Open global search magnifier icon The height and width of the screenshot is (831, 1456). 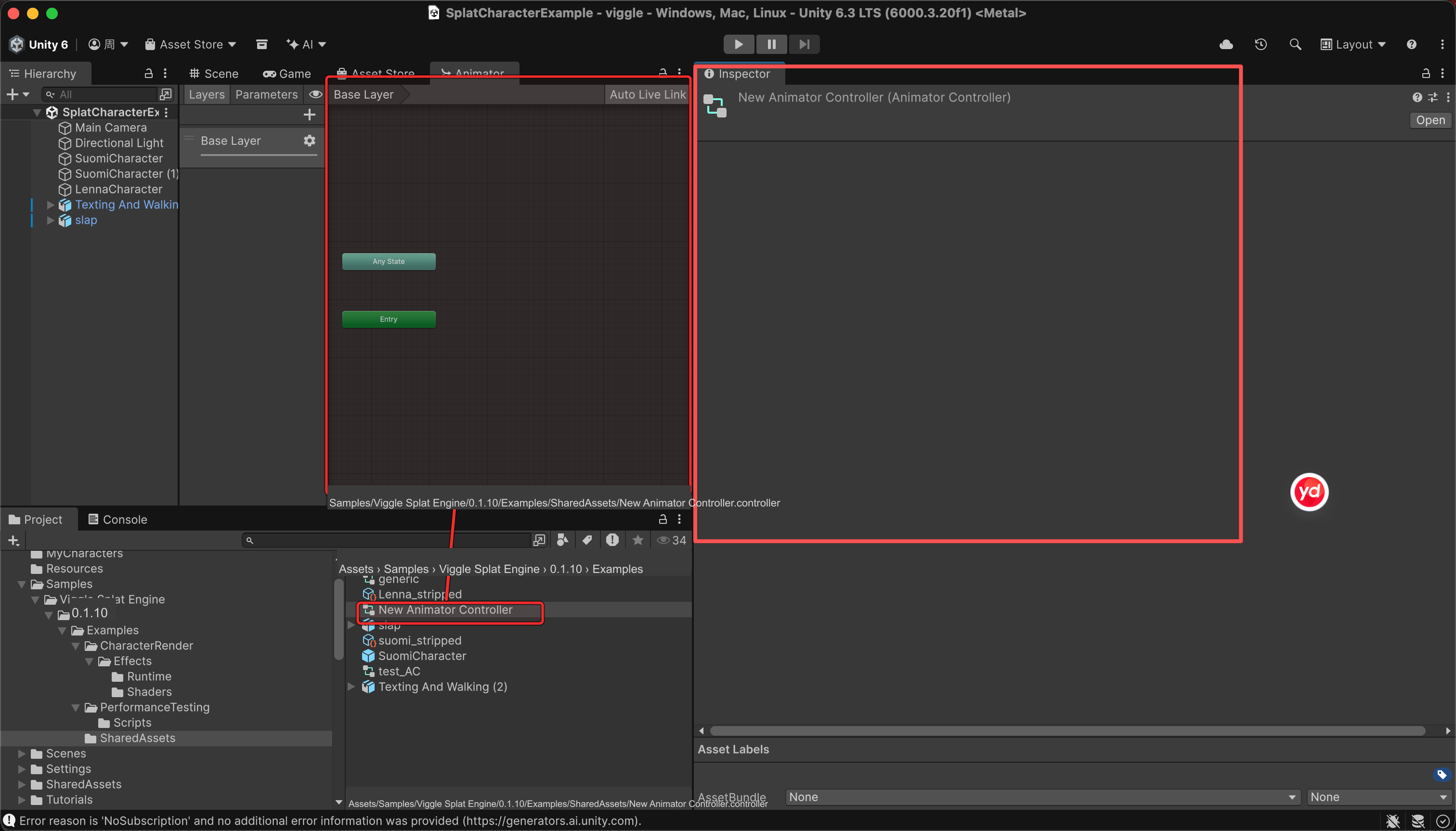coord(1295,44)
